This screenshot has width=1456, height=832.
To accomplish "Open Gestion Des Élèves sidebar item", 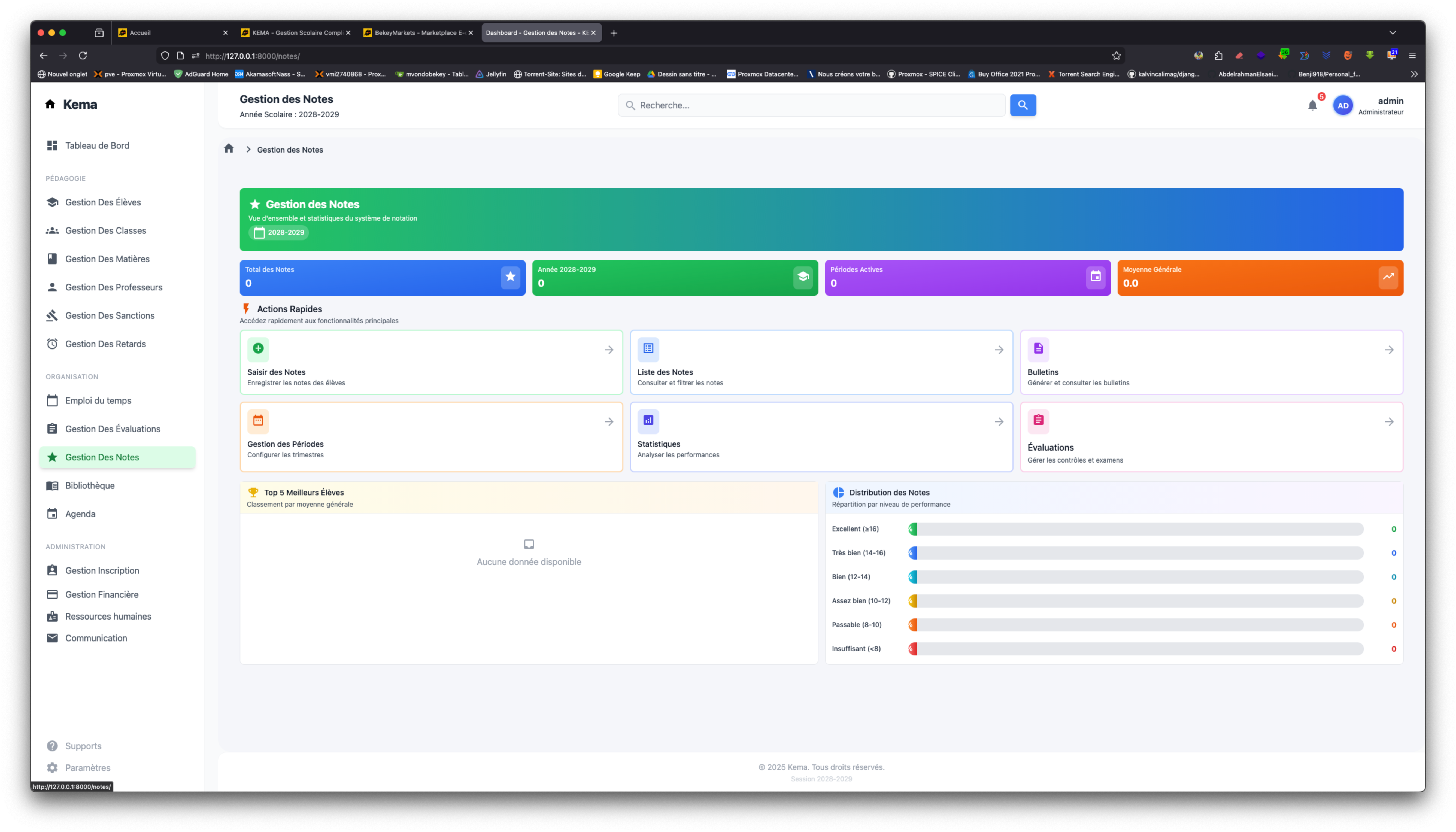I will (103, 202).
